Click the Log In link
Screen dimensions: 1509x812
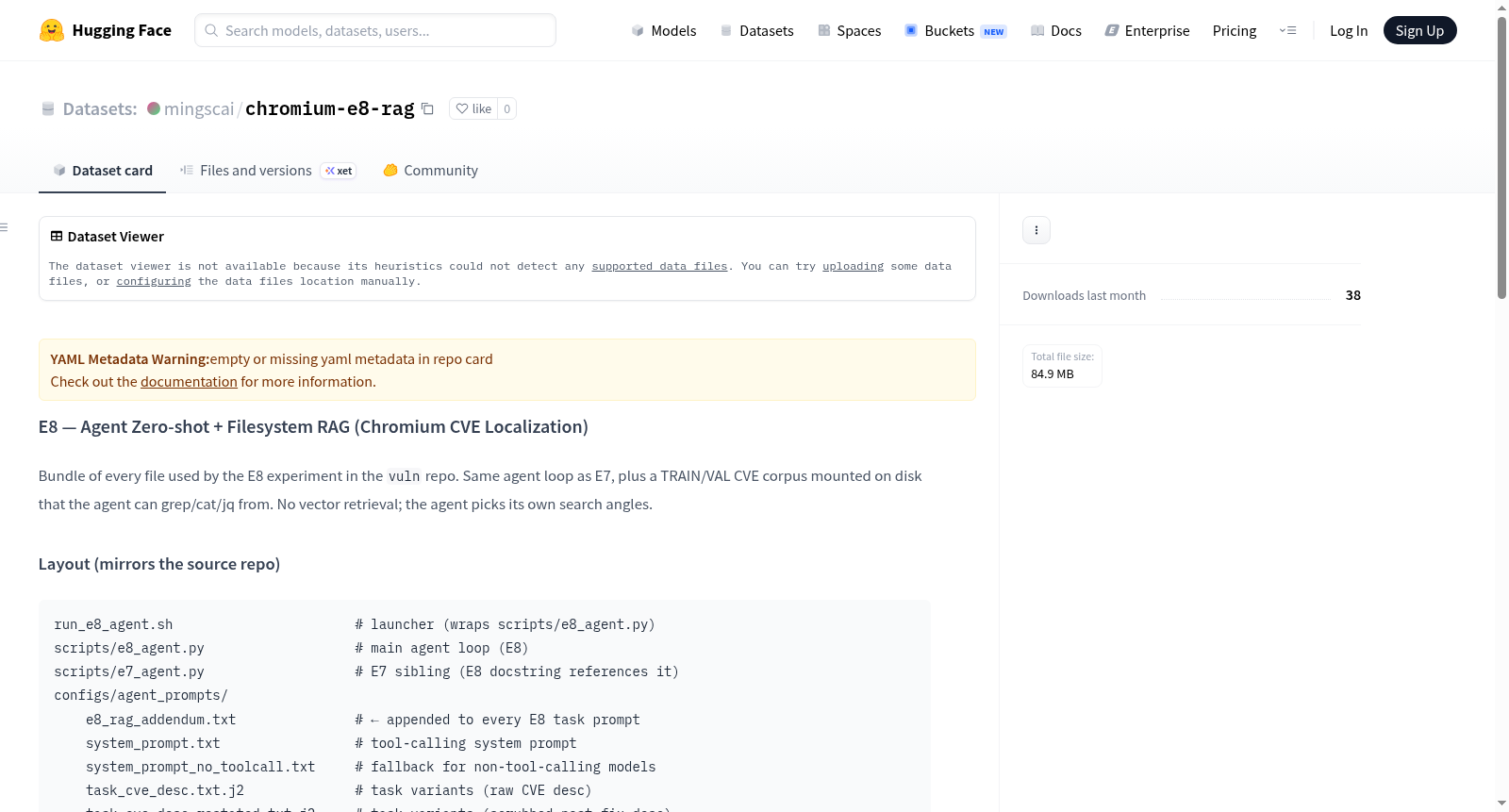[1349, 30]
